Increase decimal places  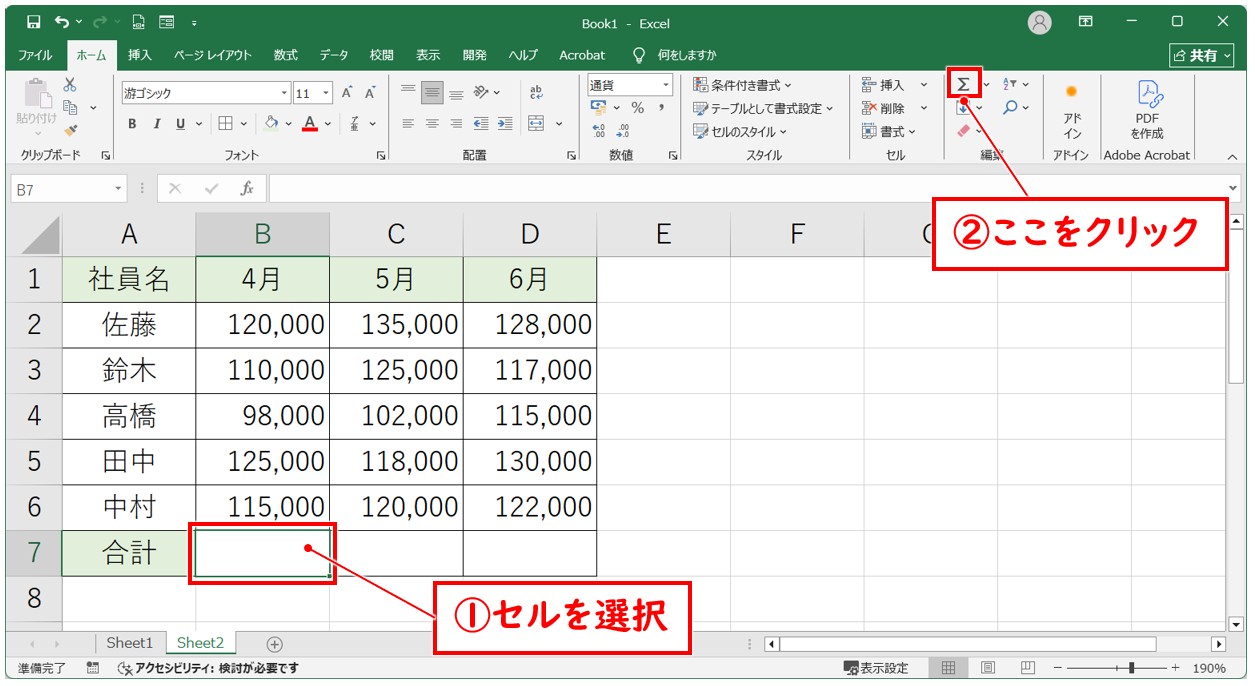[599, 131]
